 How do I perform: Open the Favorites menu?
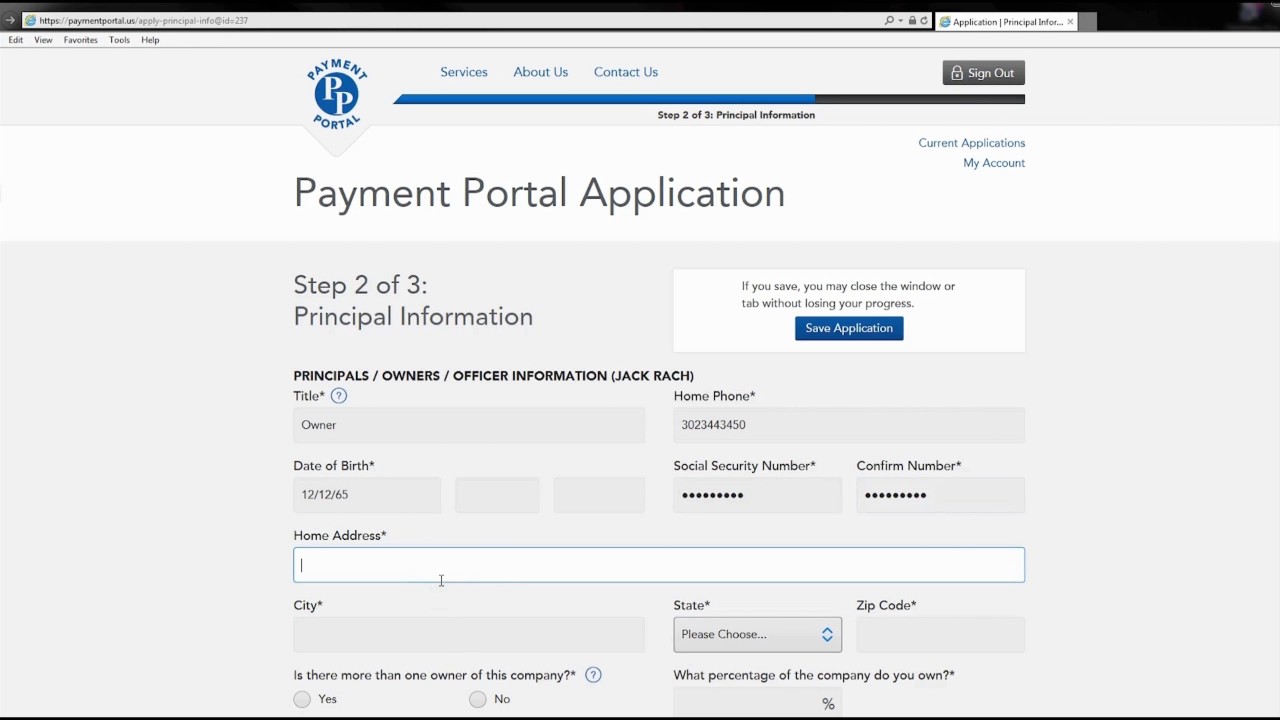(81, 40)
